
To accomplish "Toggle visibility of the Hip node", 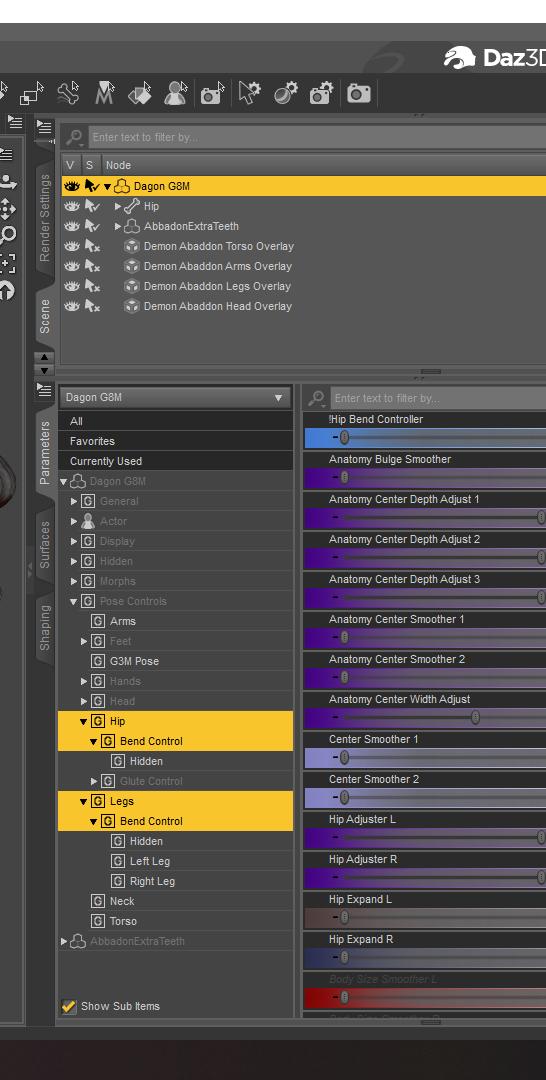I will 72,206.
